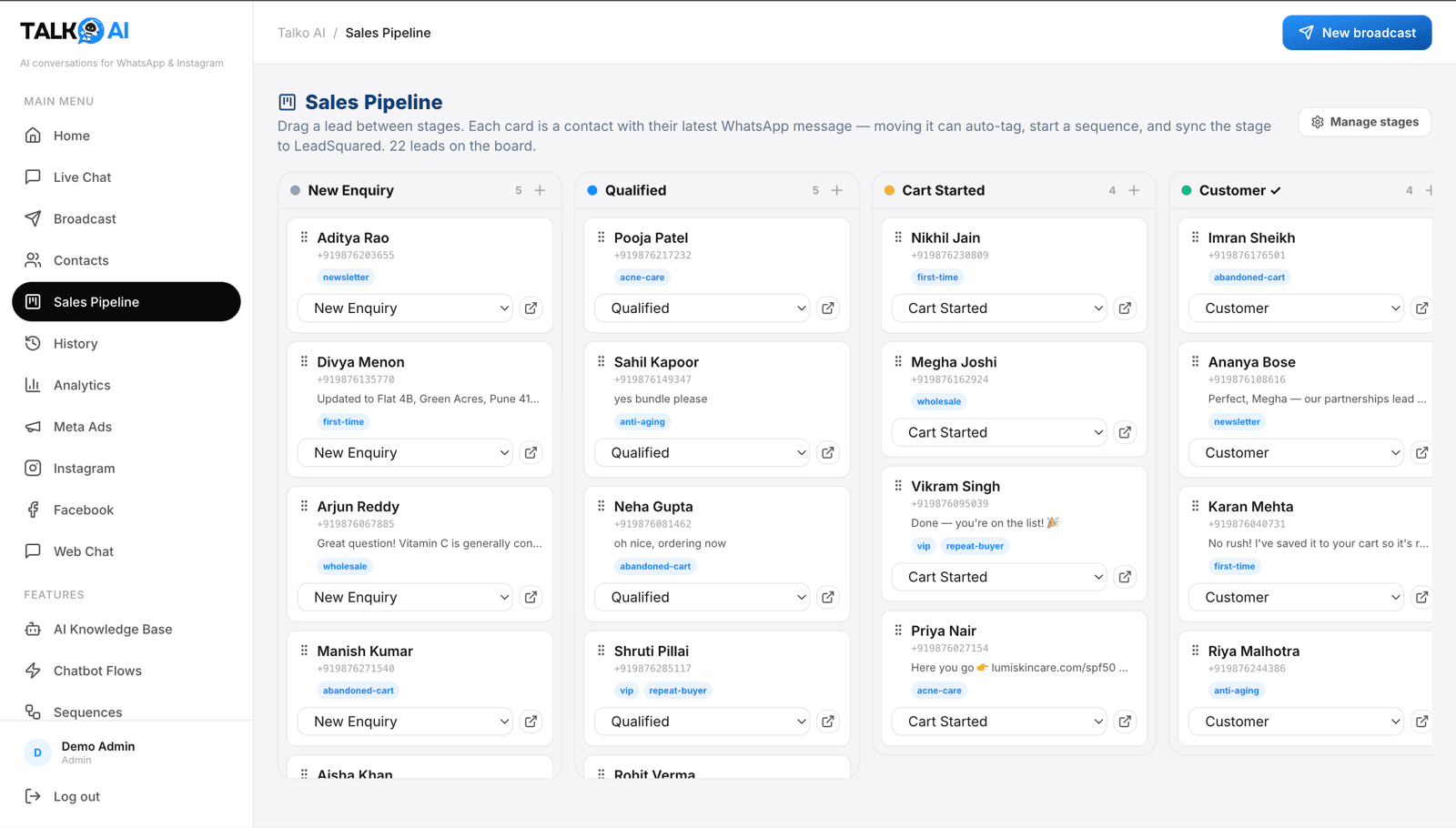Click vip tag on Shruti Pillai card
This screenshot has width=1456, height=828.
coord(627,691)
